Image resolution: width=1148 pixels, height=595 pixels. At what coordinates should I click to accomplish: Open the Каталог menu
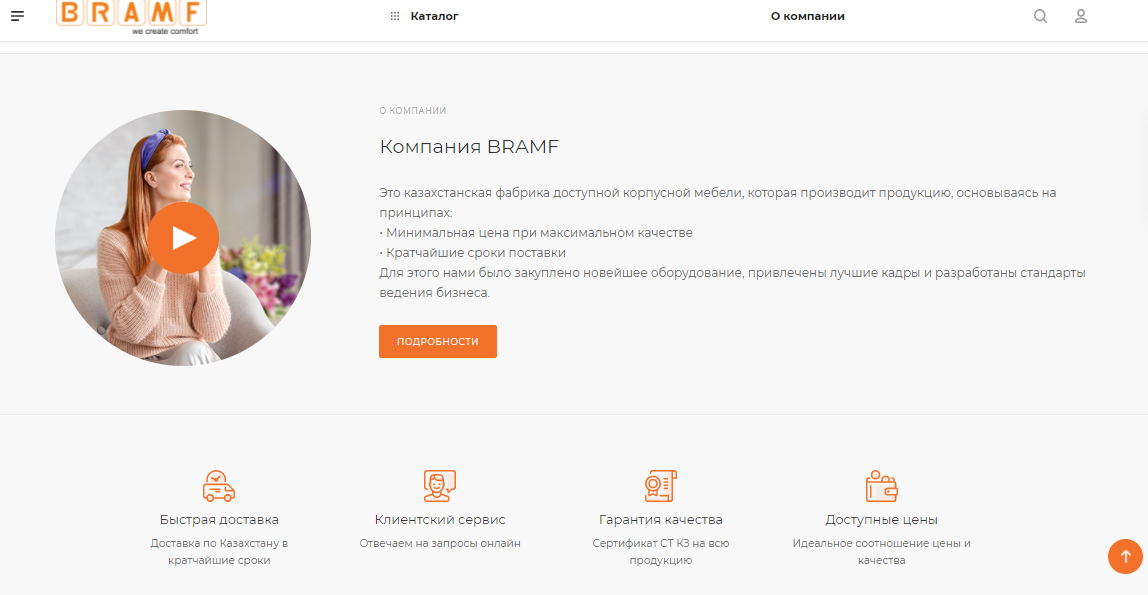point(434,16)
